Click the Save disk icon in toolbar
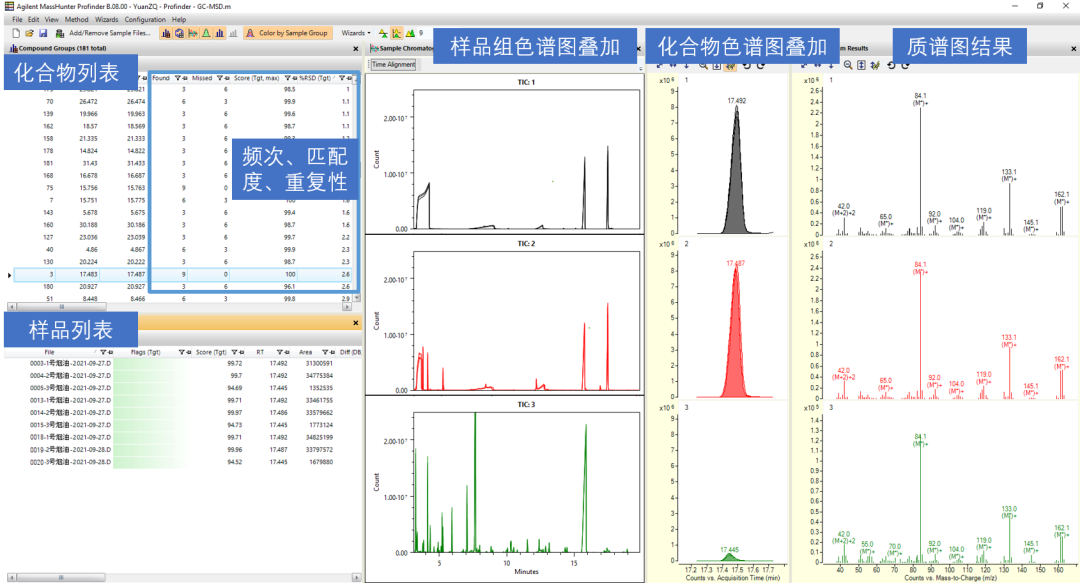This screenshot has height=583, width=1080. (x=44, y=33)
